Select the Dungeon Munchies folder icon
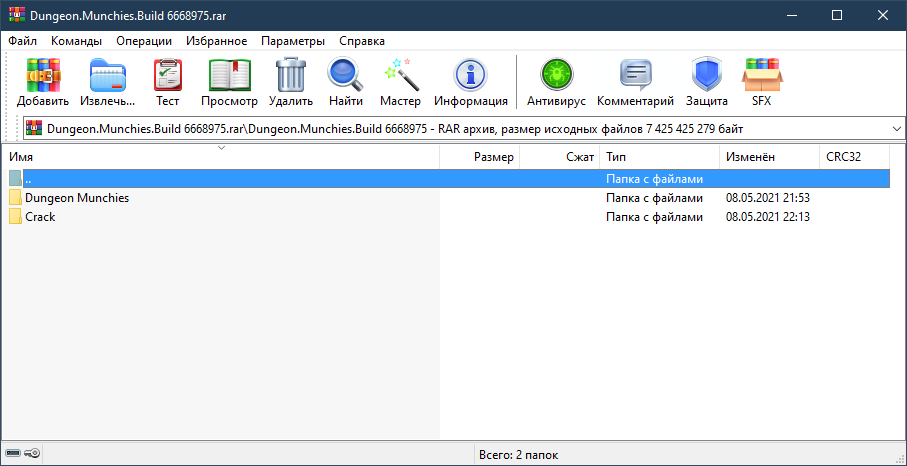907x466 pixels. point(16,198)
